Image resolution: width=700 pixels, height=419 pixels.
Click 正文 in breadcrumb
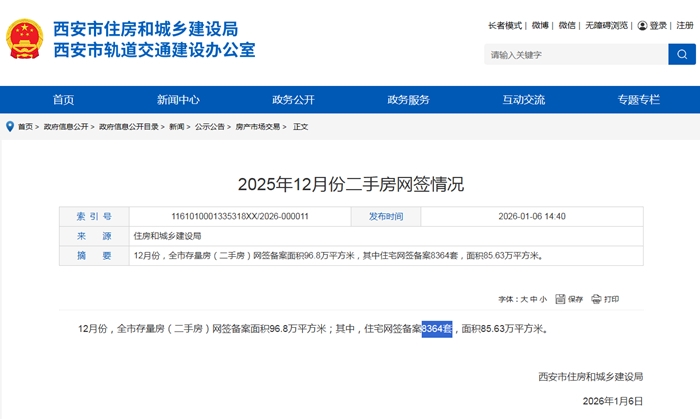point(300,127)
